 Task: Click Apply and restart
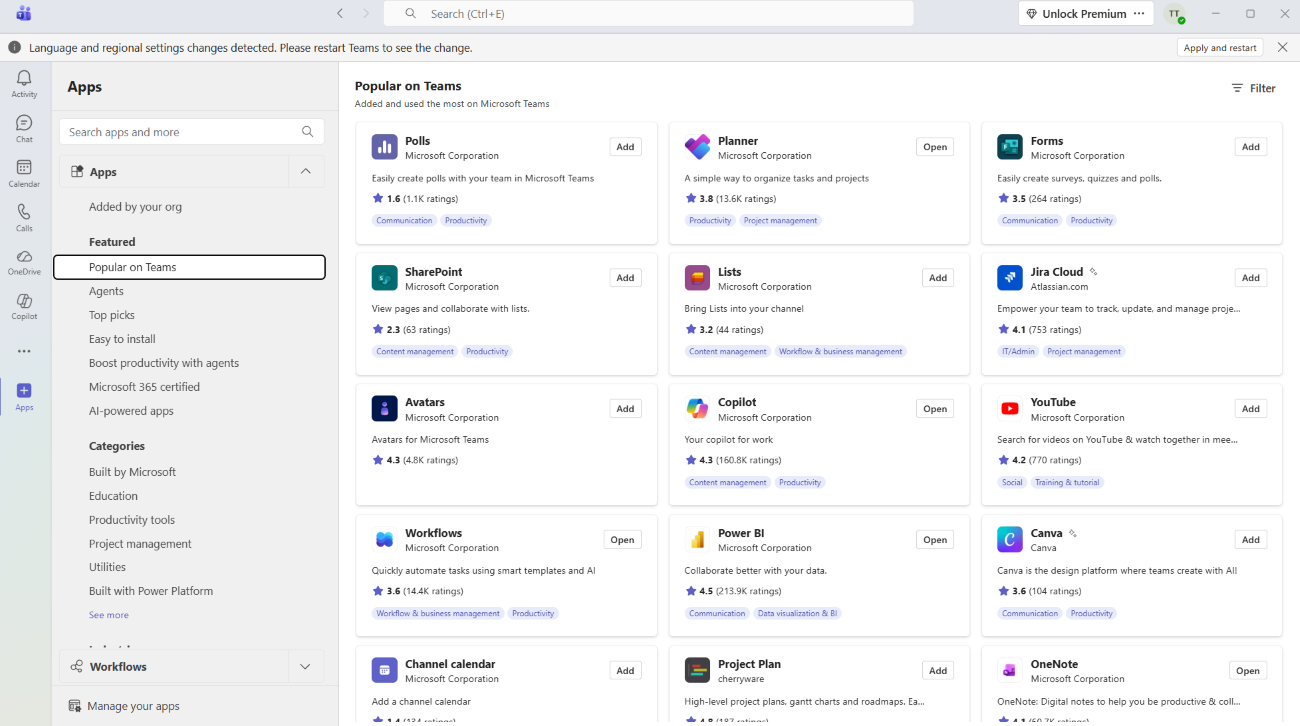click(x=1220, y=48)
